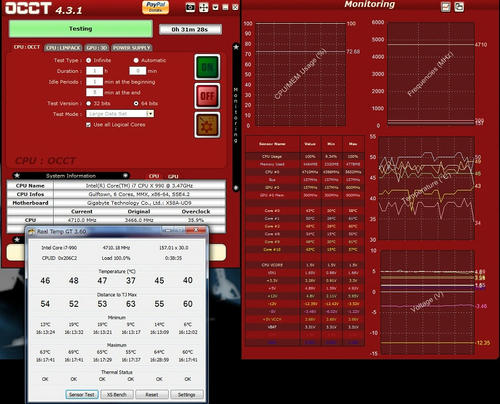Run XS Bench in Real Temp
Viewport: 500px width, 404px height.
(117, 394)
